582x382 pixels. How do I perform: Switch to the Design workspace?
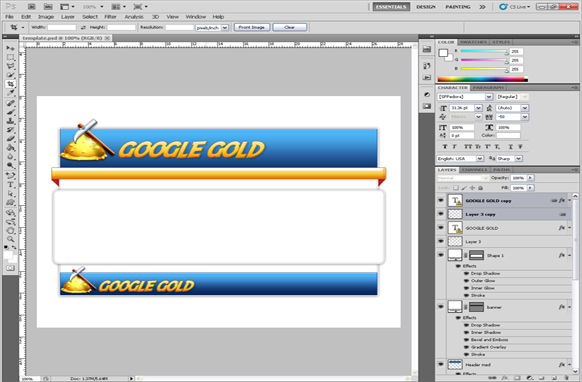click(426, 7)
